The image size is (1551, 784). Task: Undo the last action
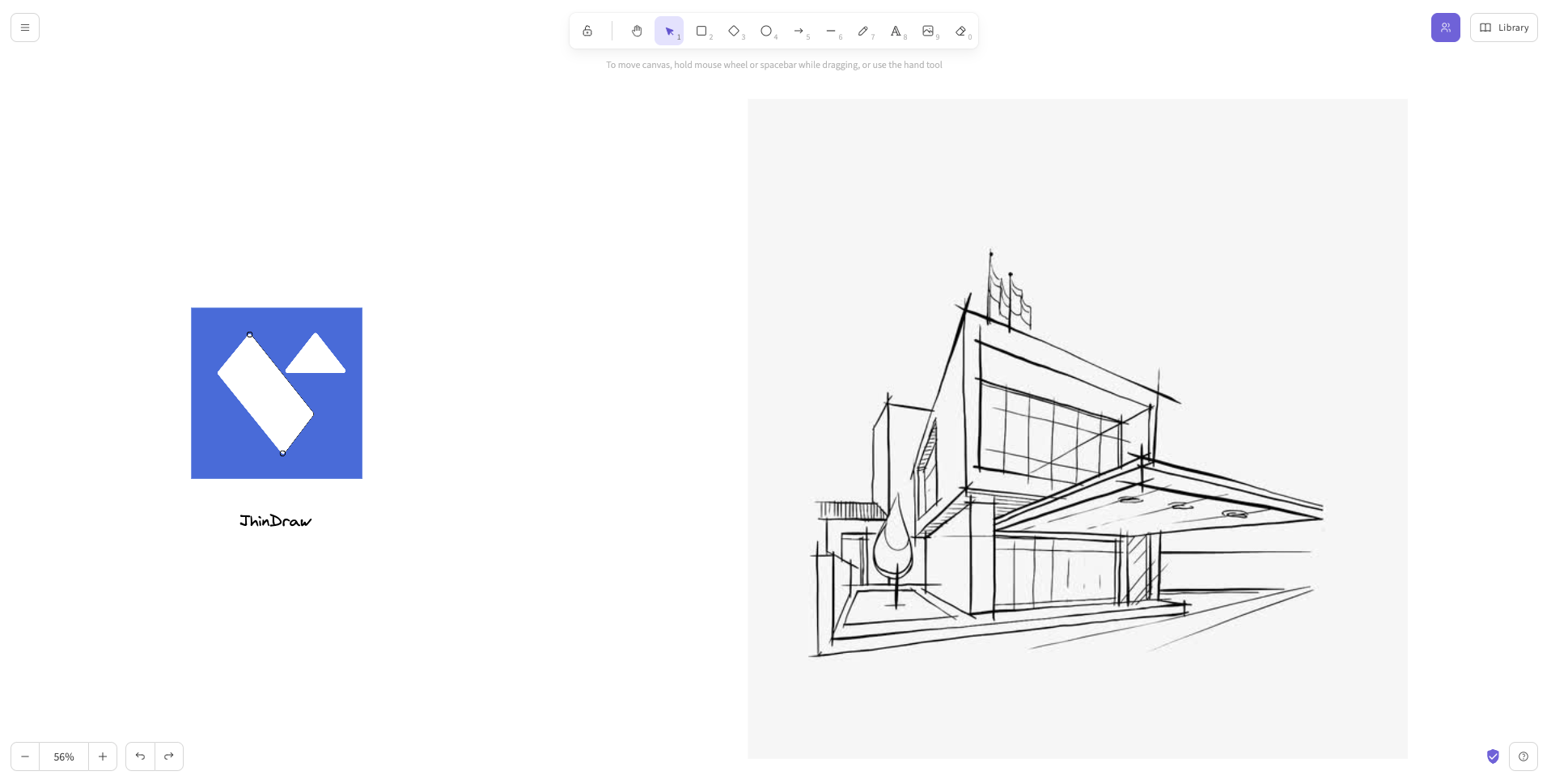(x=140, y=756)
